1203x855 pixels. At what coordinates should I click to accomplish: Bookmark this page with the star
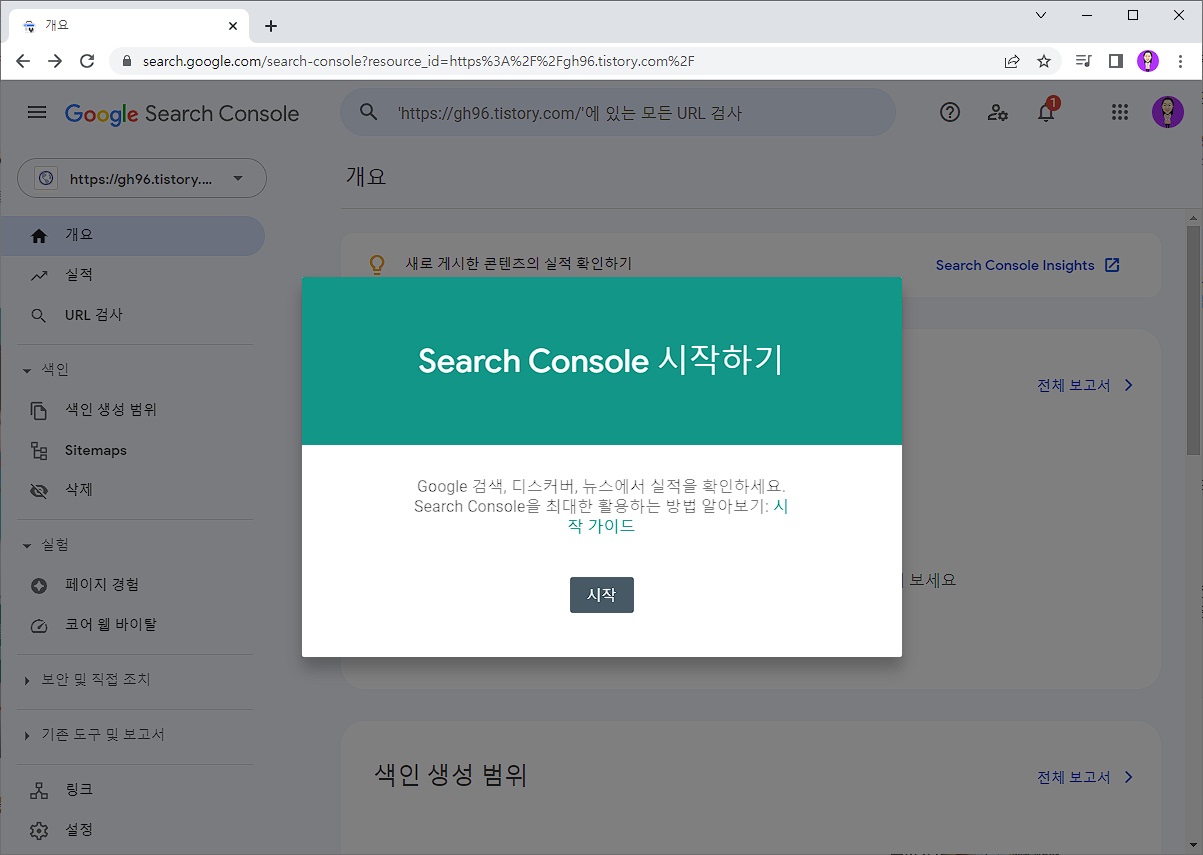pyautogui.click(x=1044, y=61)
